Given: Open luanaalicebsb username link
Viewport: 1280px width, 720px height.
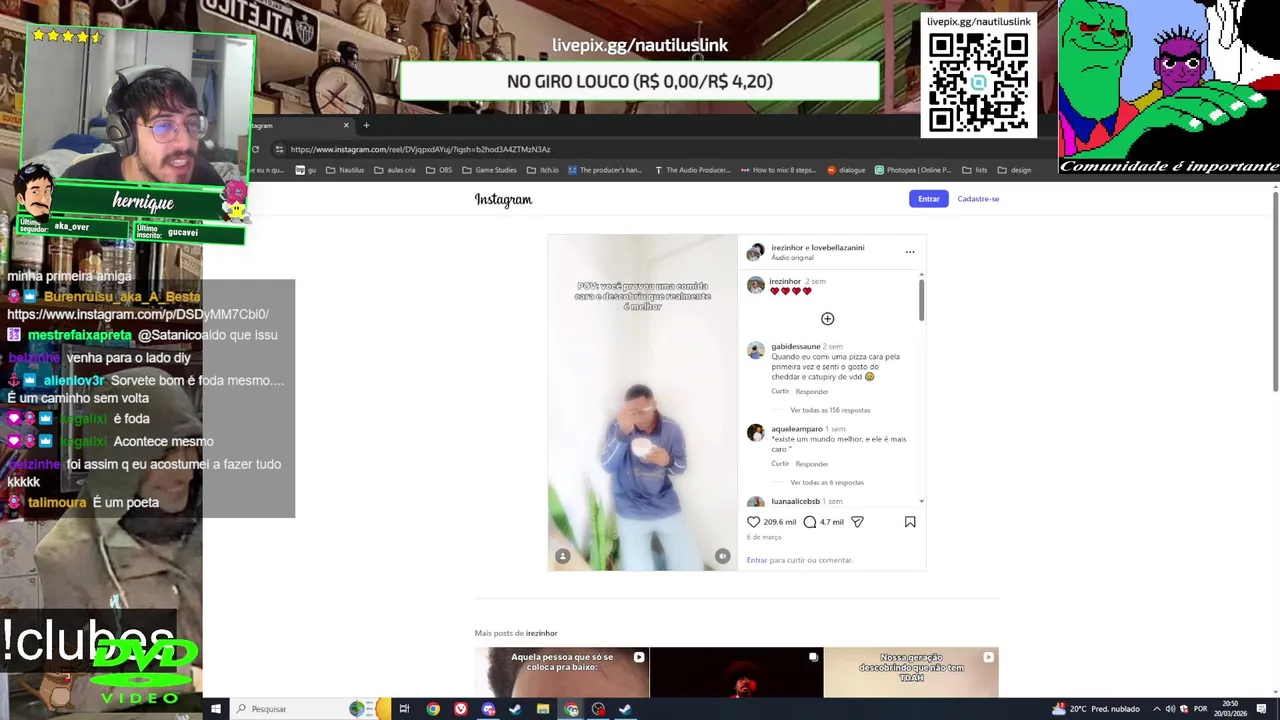Looking at the screenshot, I should pyautogui.click(x=795, y=501).
